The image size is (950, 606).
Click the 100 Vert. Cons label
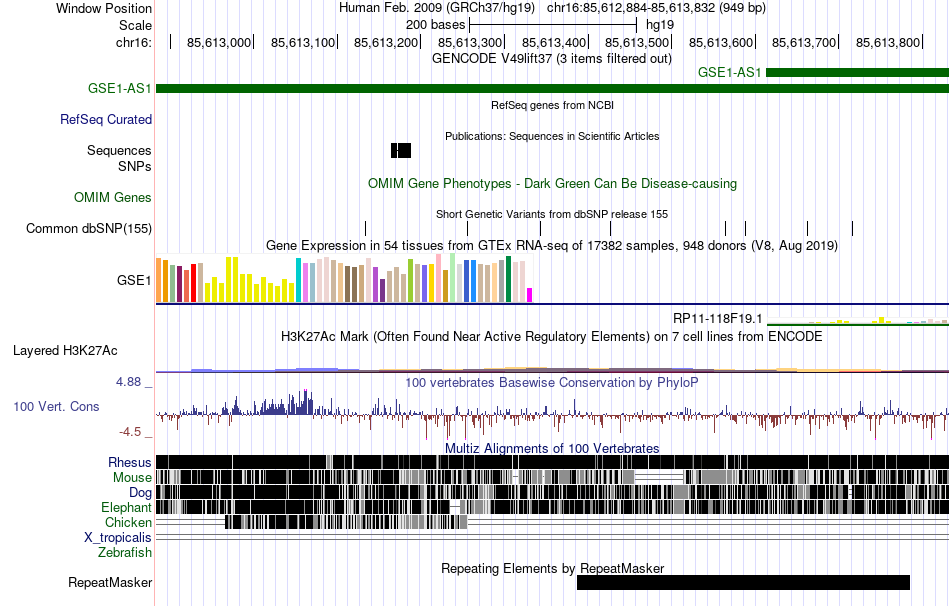click(56, 407)
